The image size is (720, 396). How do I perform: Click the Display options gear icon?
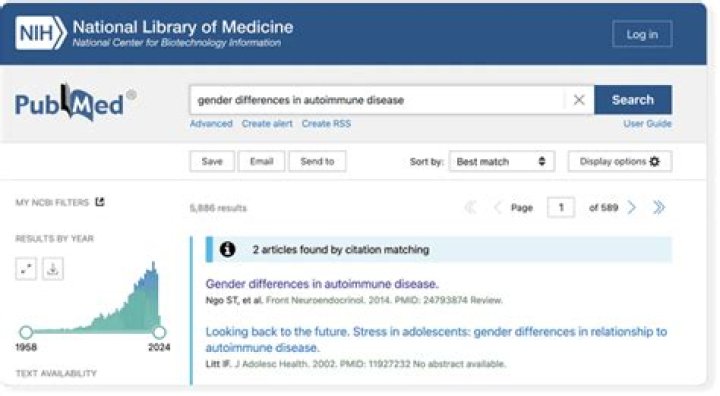[x=655, y=161]
